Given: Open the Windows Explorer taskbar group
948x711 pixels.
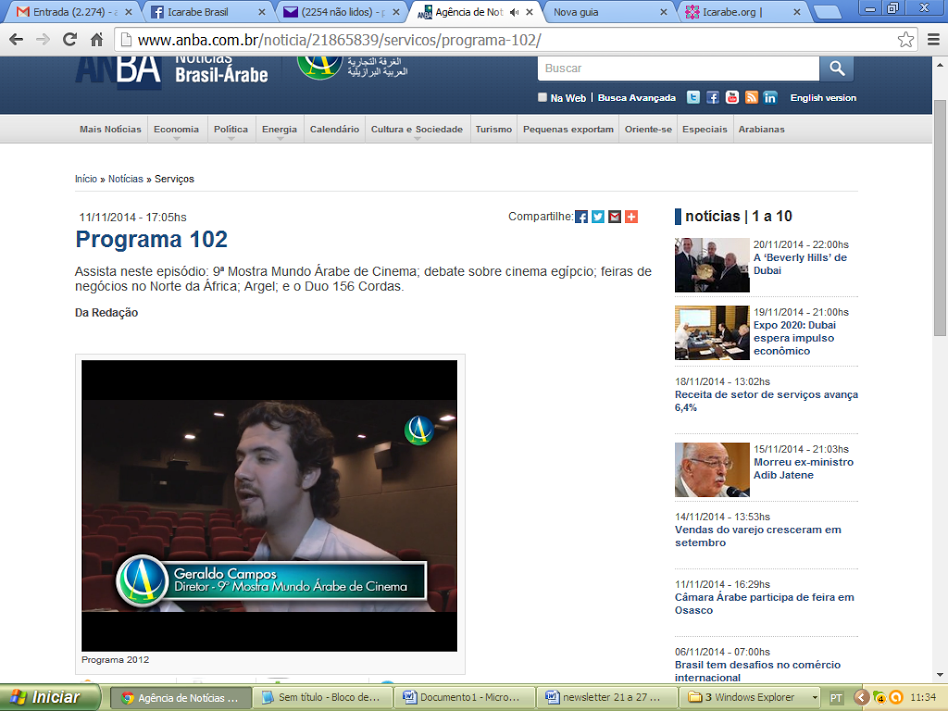Looking at the screenshot, I should point(752,698).
